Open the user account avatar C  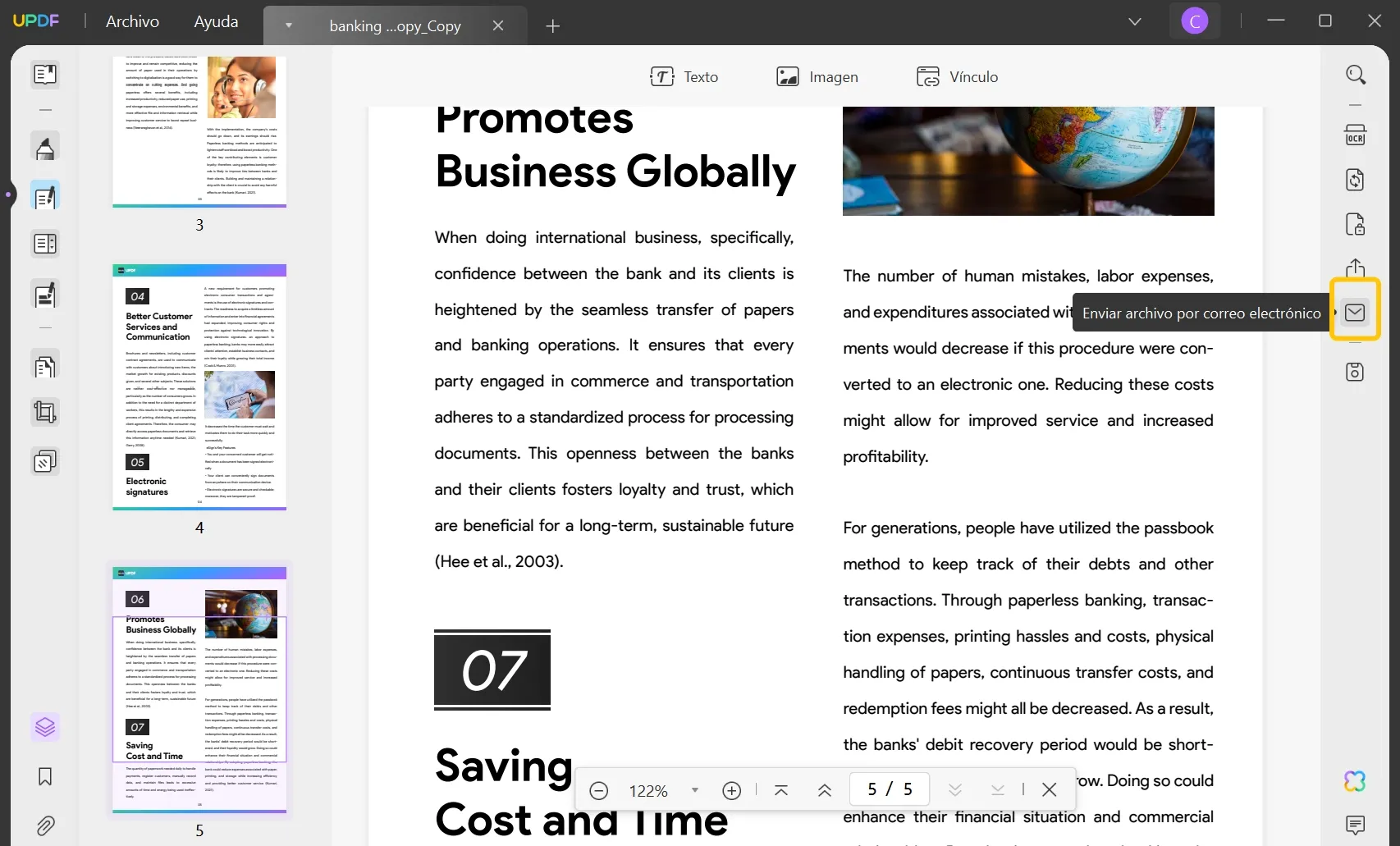click(x=1195, y=21)
